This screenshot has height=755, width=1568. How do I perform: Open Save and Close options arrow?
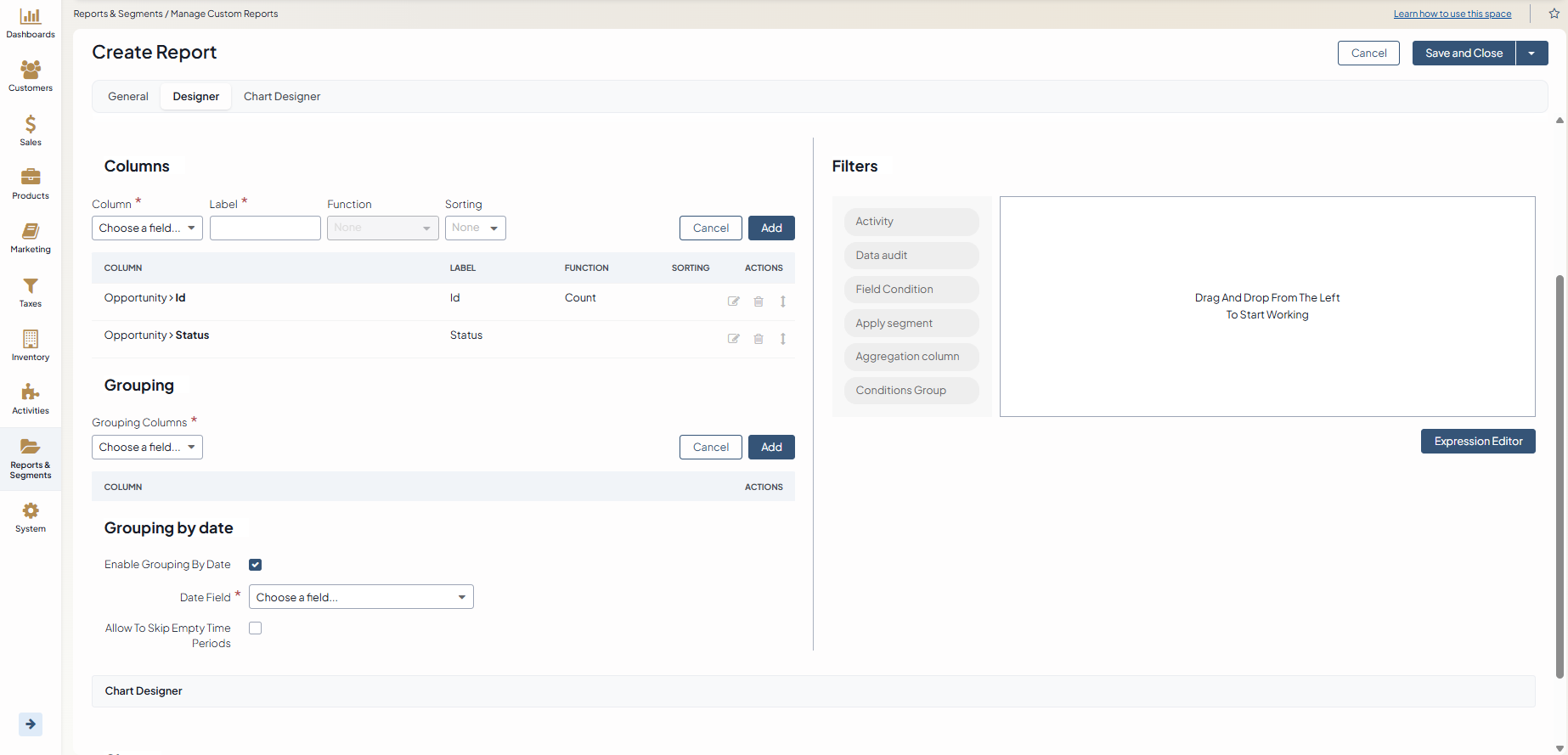[1531, 54]
